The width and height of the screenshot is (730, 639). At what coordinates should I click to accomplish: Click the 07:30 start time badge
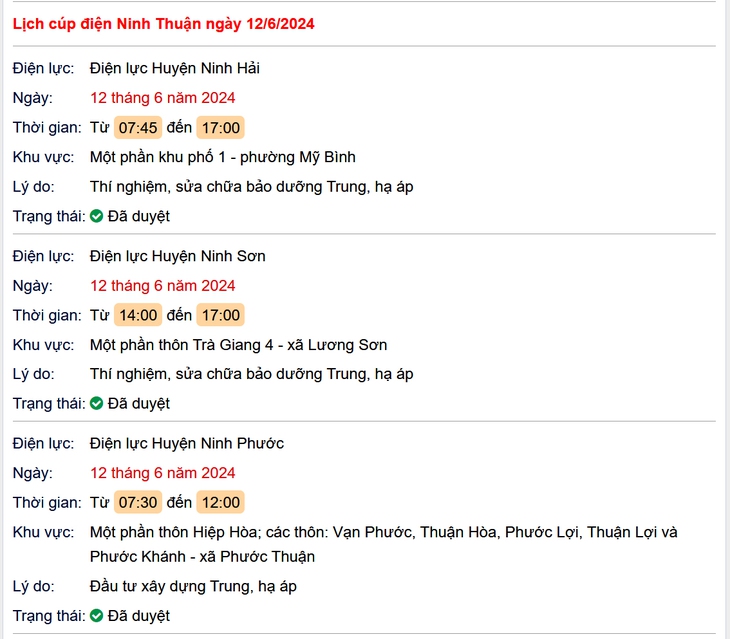point(138,503)
